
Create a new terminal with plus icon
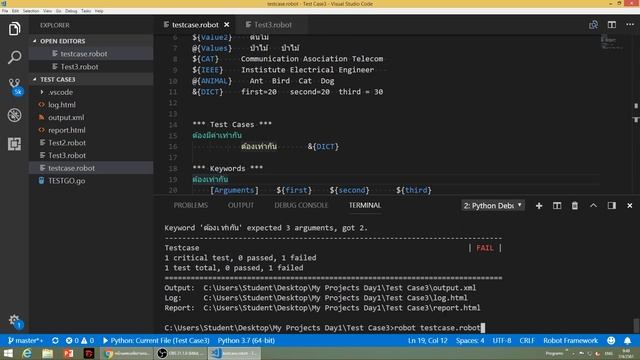pos(539,206)
